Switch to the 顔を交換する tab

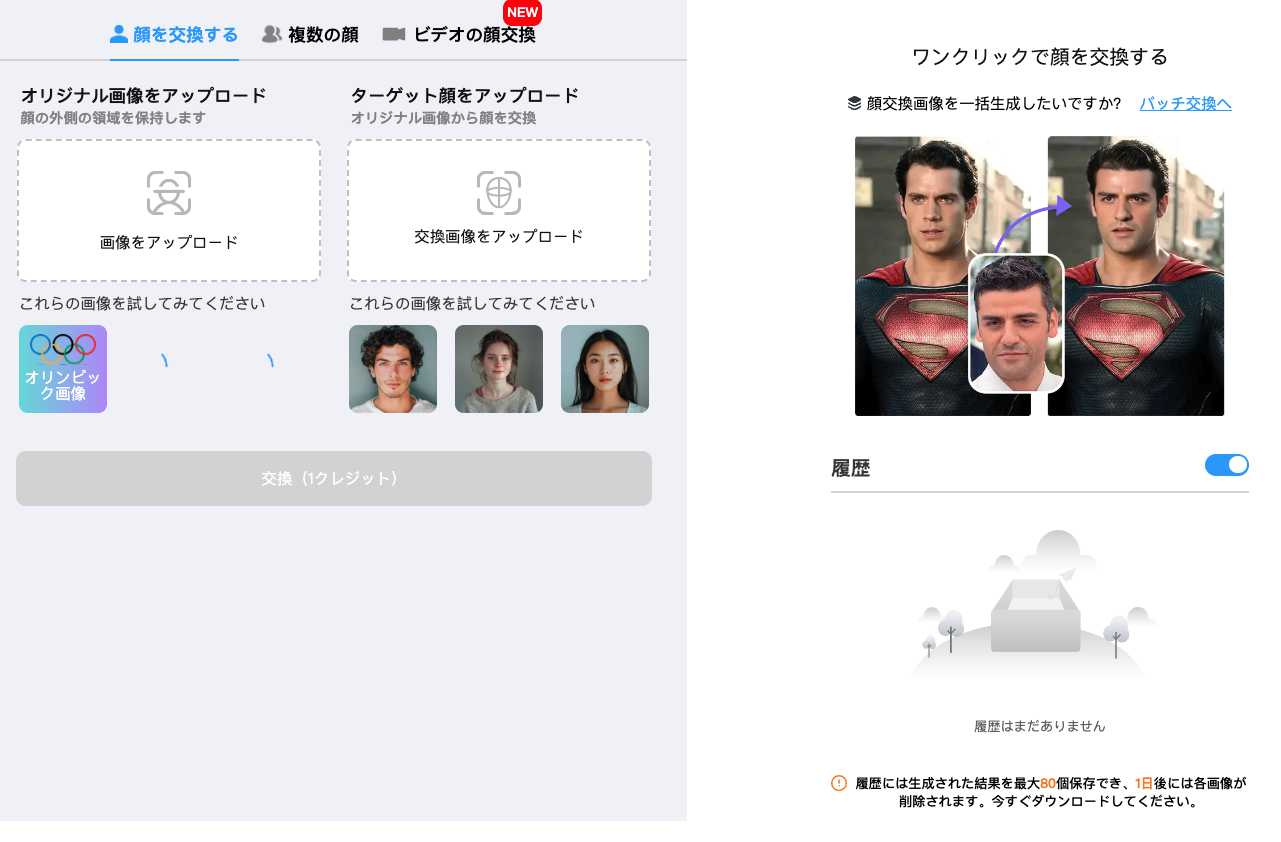coord(174,35)
